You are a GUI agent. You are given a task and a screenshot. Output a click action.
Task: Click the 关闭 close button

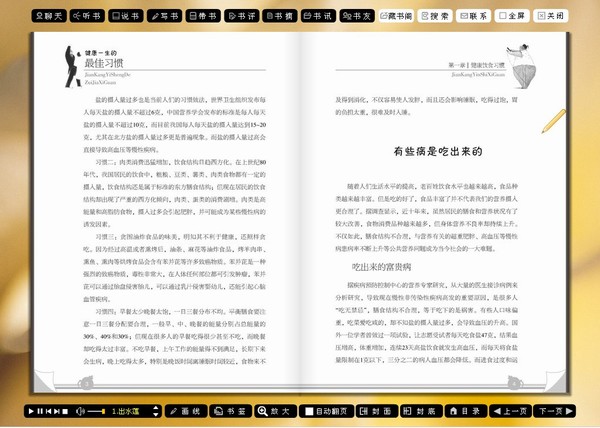coord(551,16)
